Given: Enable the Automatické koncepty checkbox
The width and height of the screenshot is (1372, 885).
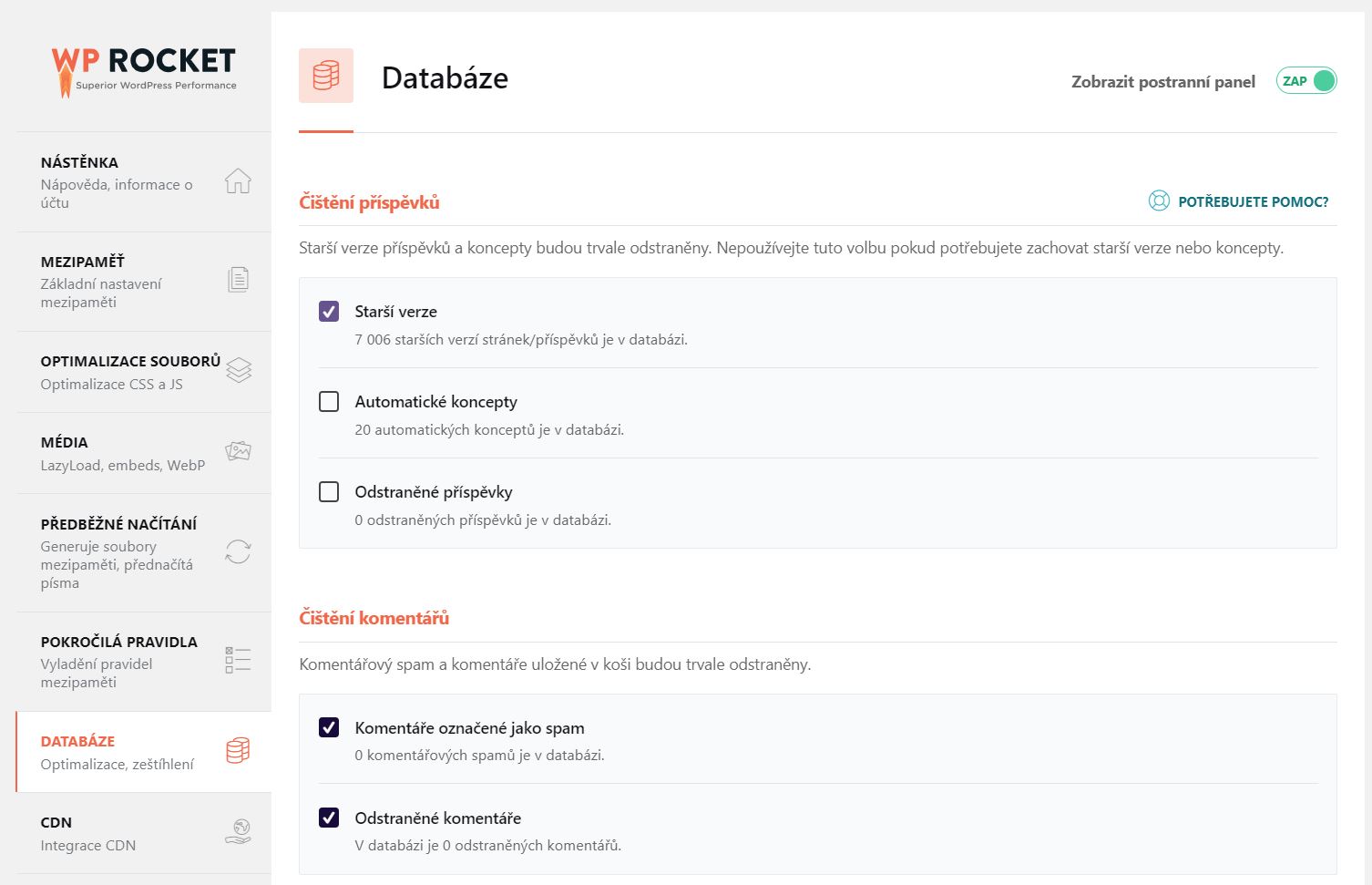Looking at the screenshot, I should click(x=329, y=402).
